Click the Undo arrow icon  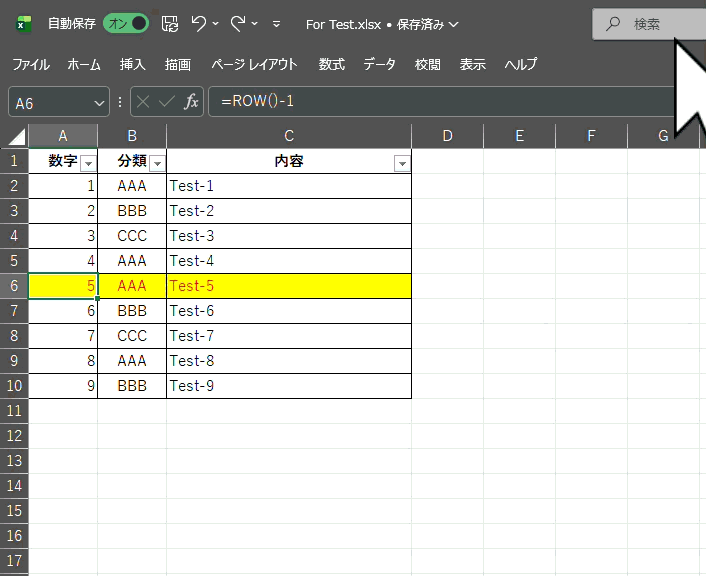click(199, 23)
